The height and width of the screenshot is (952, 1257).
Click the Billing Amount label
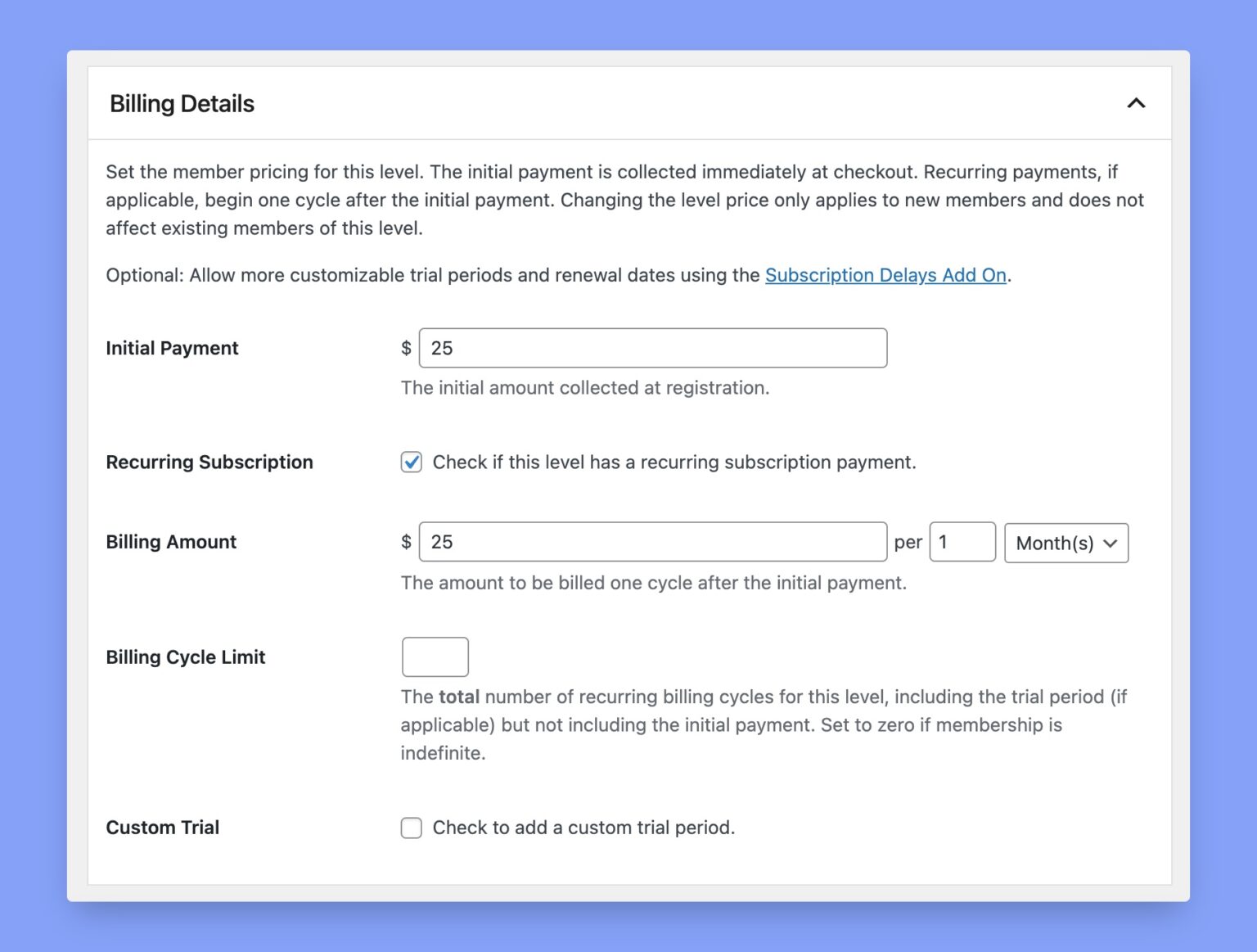[170, 541]
